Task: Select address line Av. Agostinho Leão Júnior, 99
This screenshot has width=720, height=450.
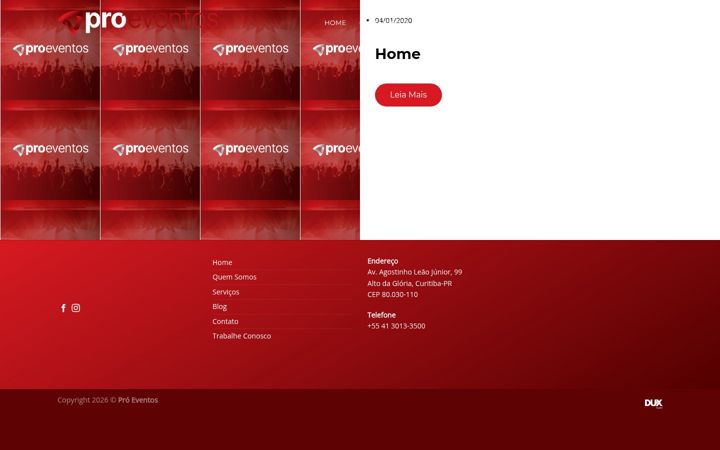Action: pos(415,272)
